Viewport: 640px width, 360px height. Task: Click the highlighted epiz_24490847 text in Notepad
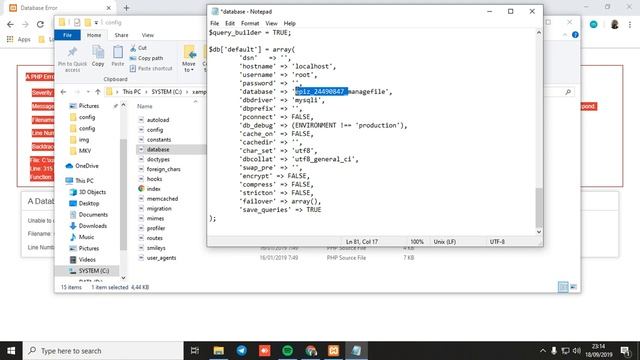[322, 91]
